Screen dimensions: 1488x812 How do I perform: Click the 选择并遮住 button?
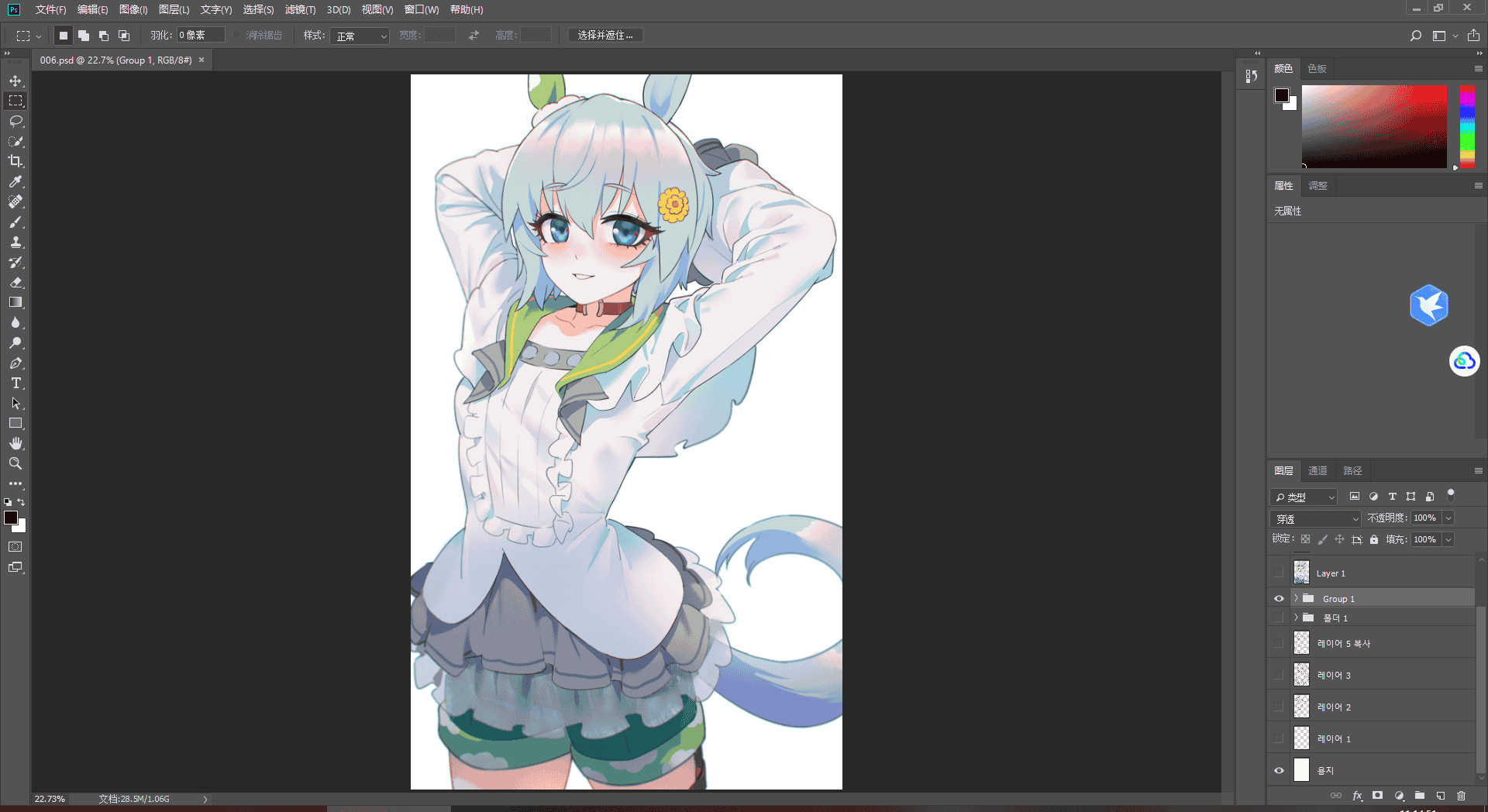(x=605, y=36)
